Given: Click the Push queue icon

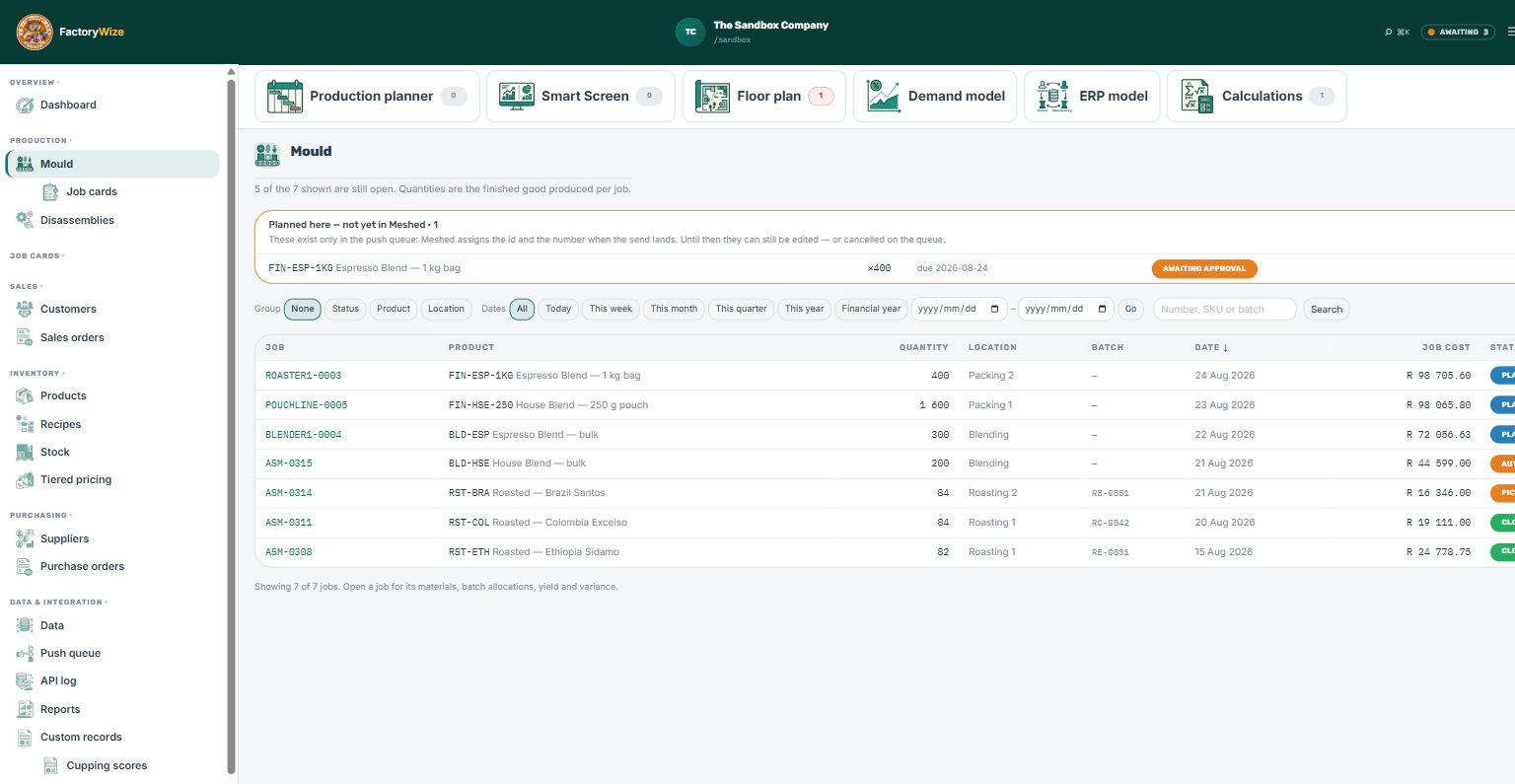Looking at the screenshot, I should (x=25, y=653).
